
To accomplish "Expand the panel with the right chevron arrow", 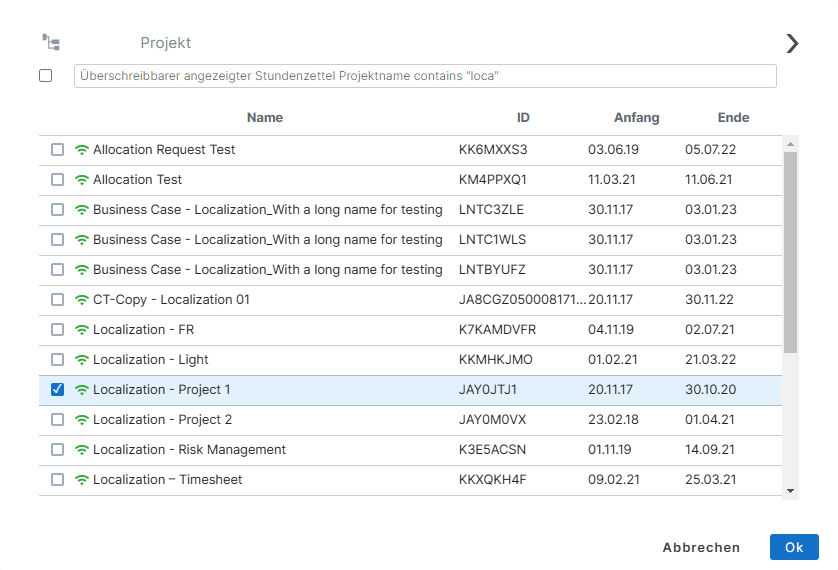I will (x=792, y=43).
